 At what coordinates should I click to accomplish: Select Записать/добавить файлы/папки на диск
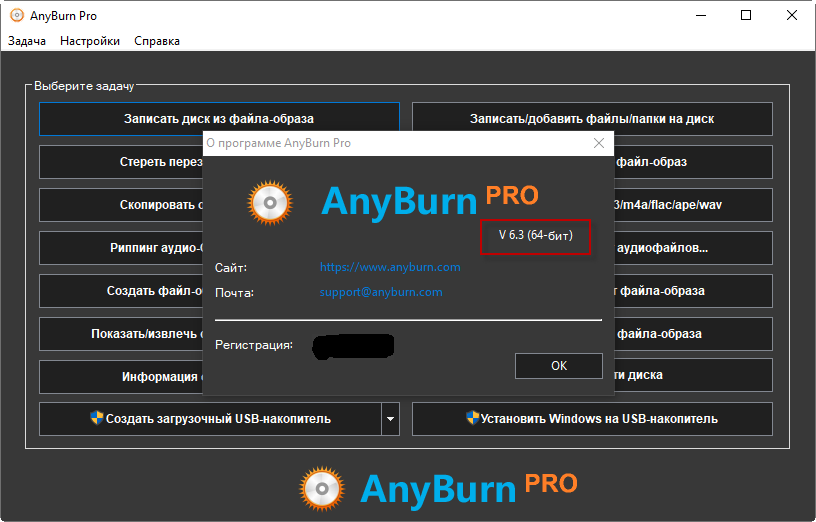(592, 119)
